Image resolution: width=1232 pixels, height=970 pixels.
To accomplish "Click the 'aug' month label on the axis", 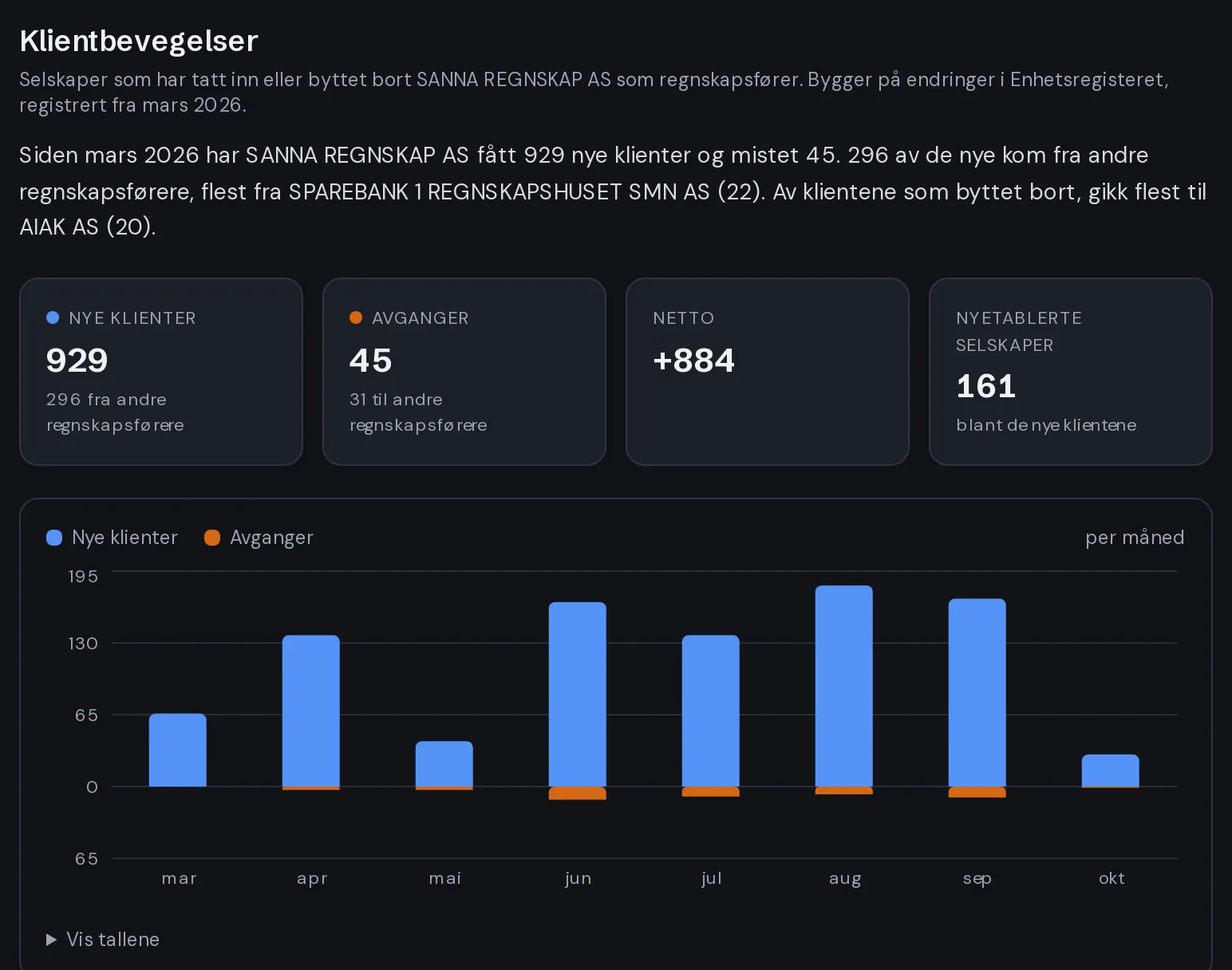I will tap(845, 878).
